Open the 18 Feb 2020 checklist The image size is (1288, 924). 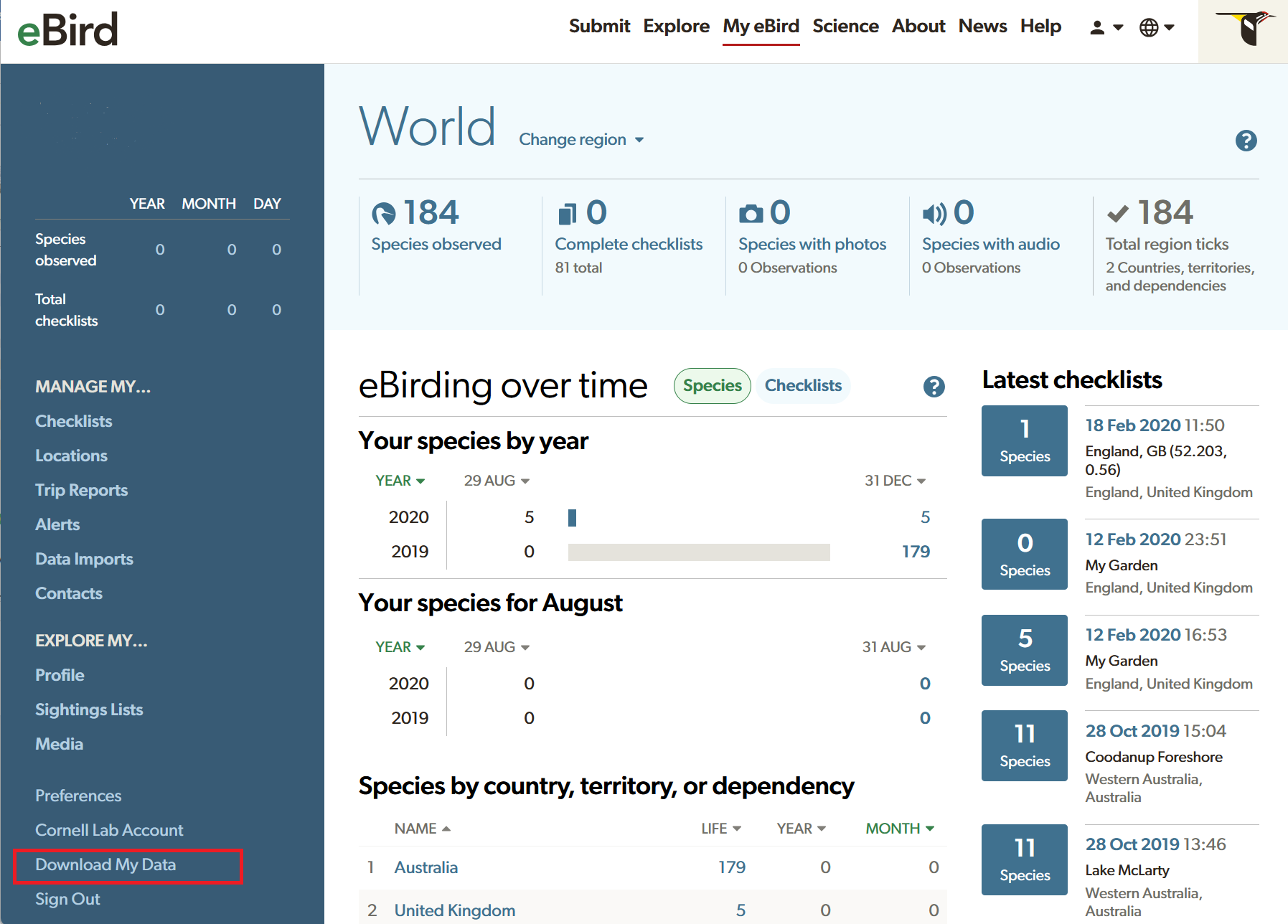click(1133, 425)
